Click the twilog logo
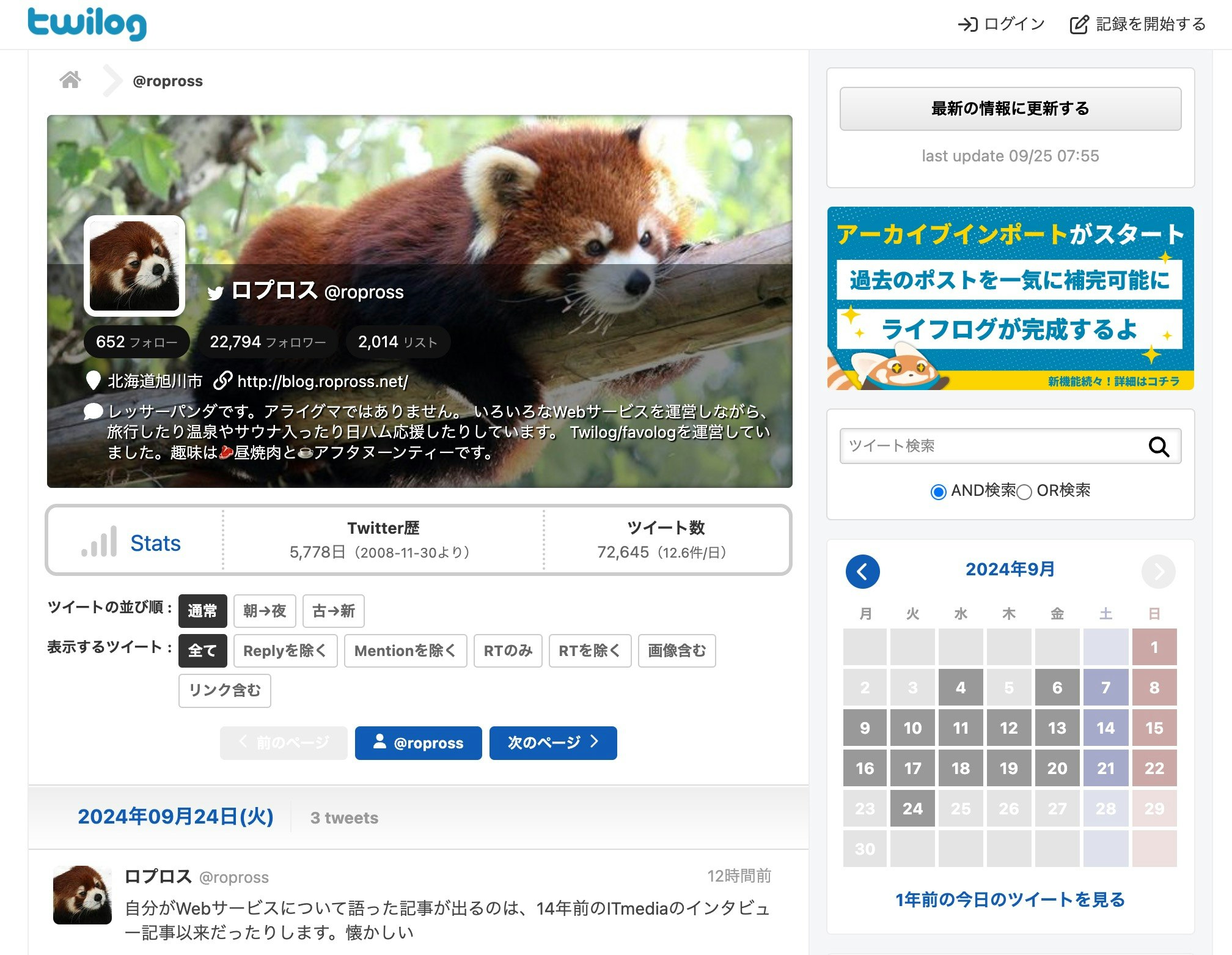Image resolution: width=1232 pixels, height=955 pixels. pos(87,23)
